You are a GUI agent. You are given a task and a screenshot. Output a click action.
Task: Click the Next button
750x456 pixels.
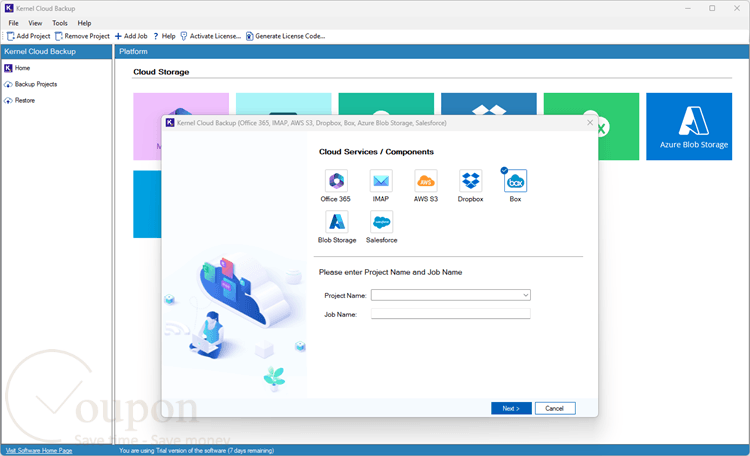pyautogui.click(x=511, y=408)
